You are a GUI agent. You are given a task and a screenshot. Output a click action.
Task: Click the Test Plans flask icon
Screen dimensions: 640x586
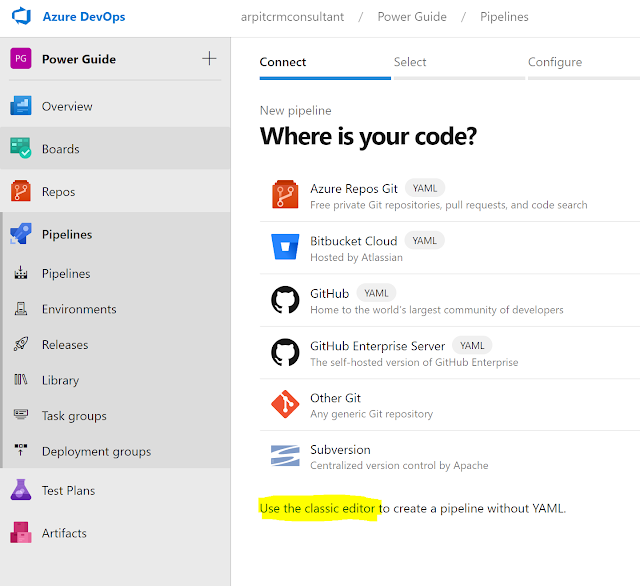point(21,490)
